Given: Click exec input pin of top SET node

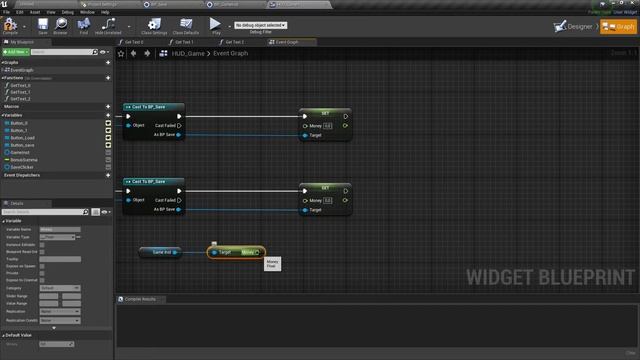Looking at the screenshot, I should tap(304, 116).
